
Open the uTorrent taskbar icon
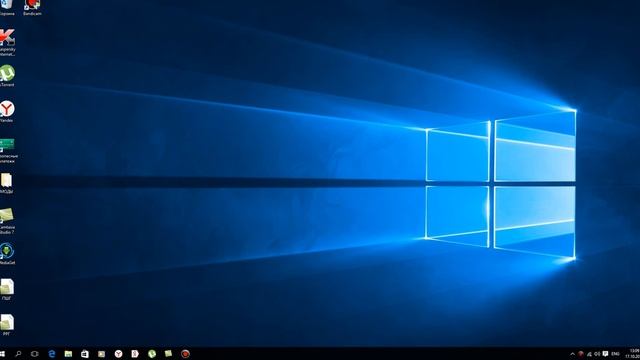[152, 353]
